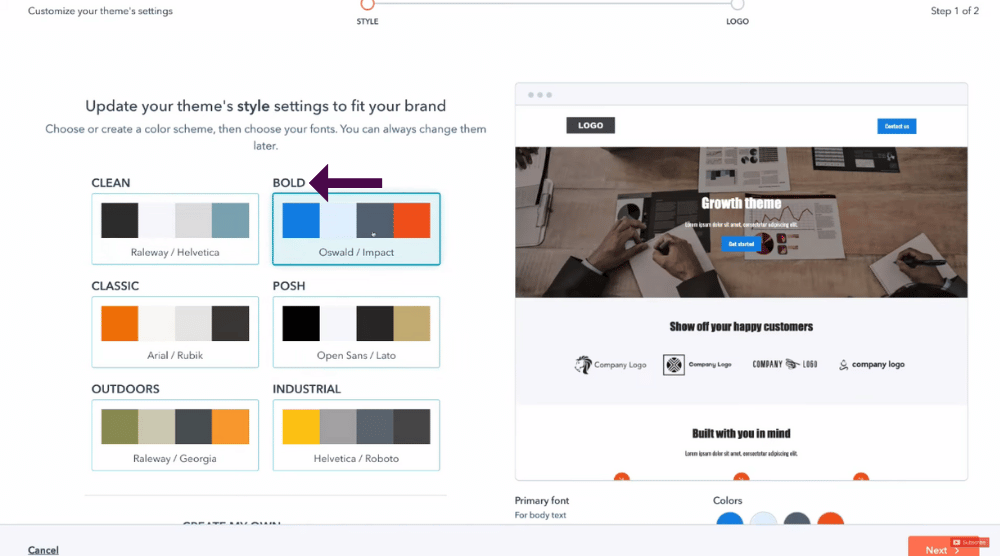Click the yellow swatch in Industrial card
The height and width of the screenshot is (556, 1000).
tap(301, 427)
